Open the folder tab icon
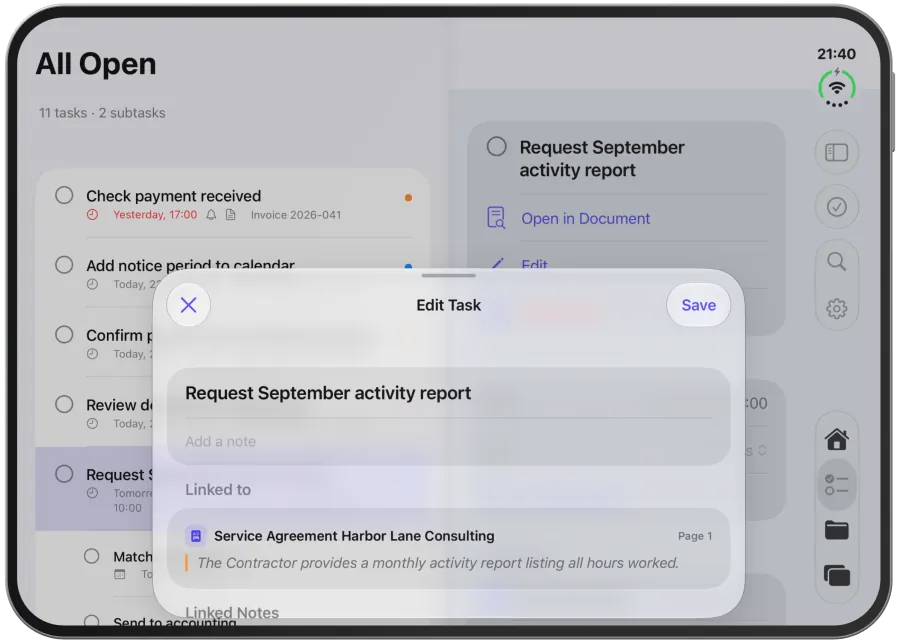Image resolution: width=900 pixels, height=643 pixels. click(x=836, y=530)
